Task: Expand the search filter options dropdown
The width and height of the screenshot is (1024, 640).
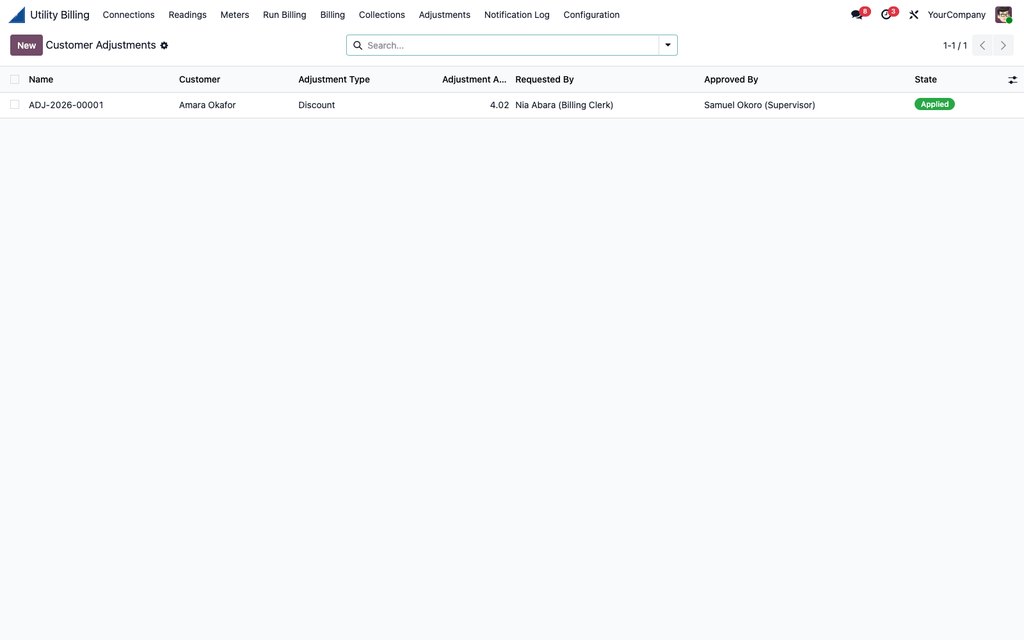Action: (x=668, y=45)
